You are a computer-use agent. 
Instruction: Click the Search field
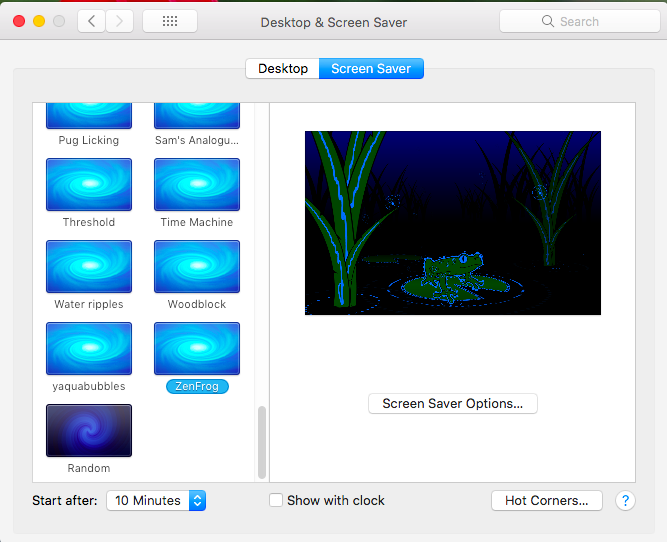pyautogui.click(x=579, y=21)
